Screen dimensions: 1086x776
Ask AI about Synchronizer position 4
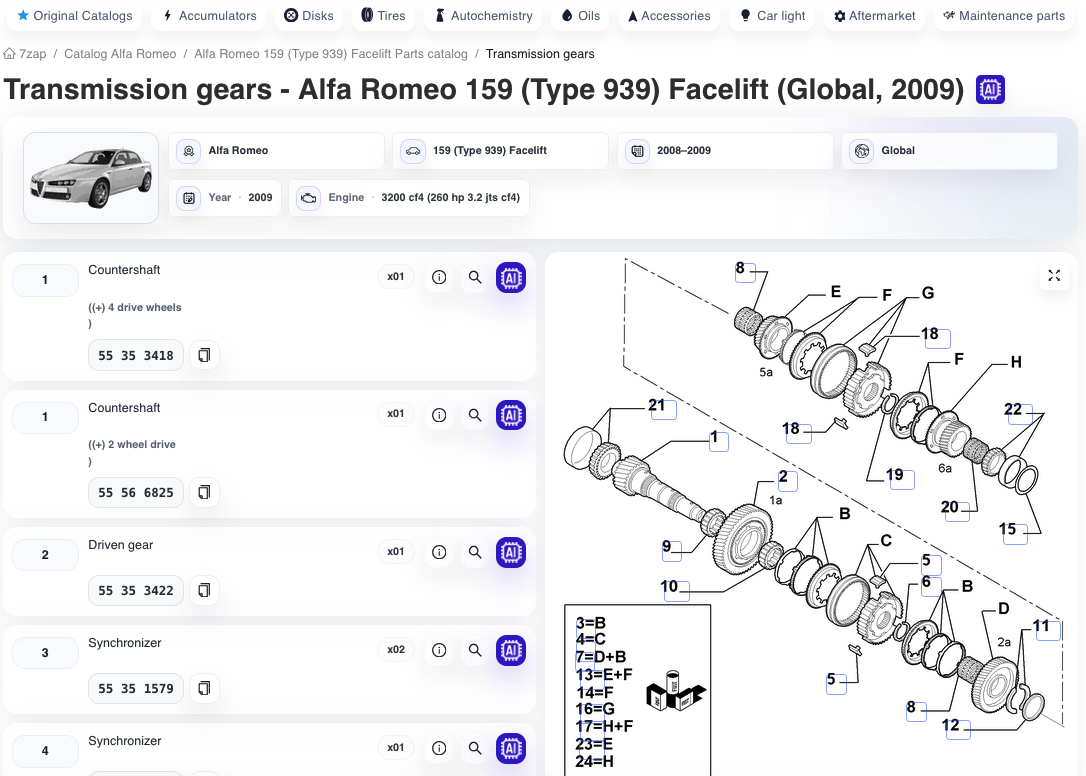(511, 748)
